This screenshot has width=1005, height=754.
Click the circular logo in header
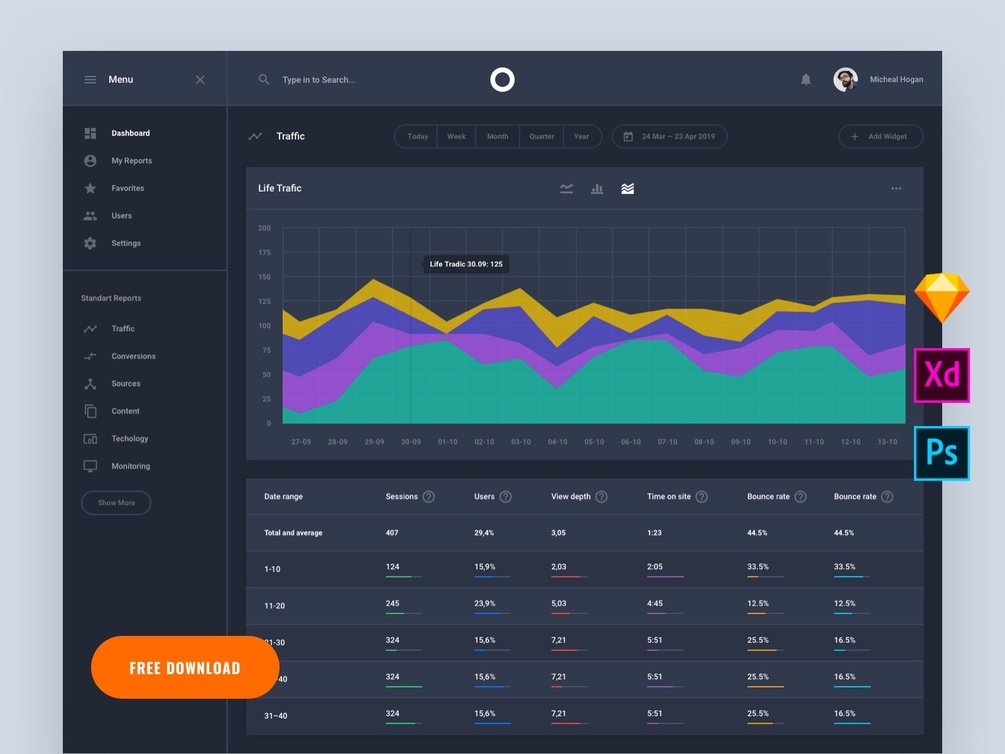[502, 80]
